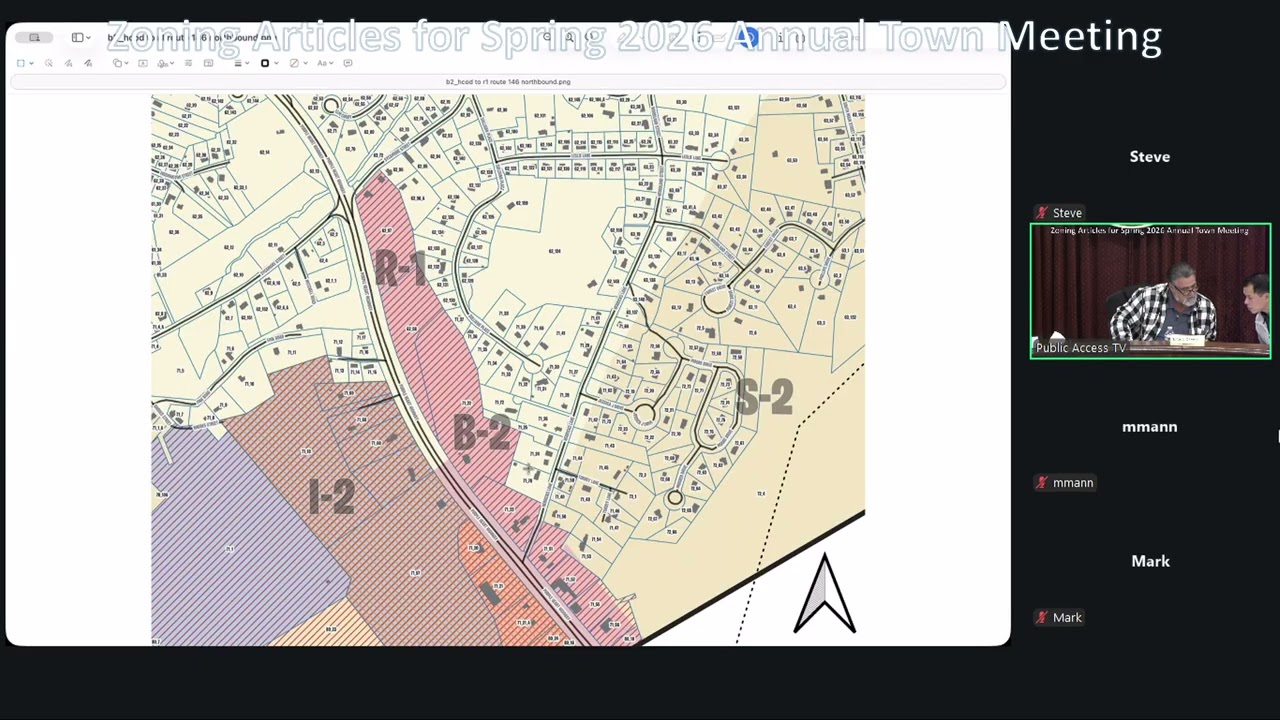1280x720 pixels.
Task: Click the R-1 zone label on the map
Action: coord(401,269)
